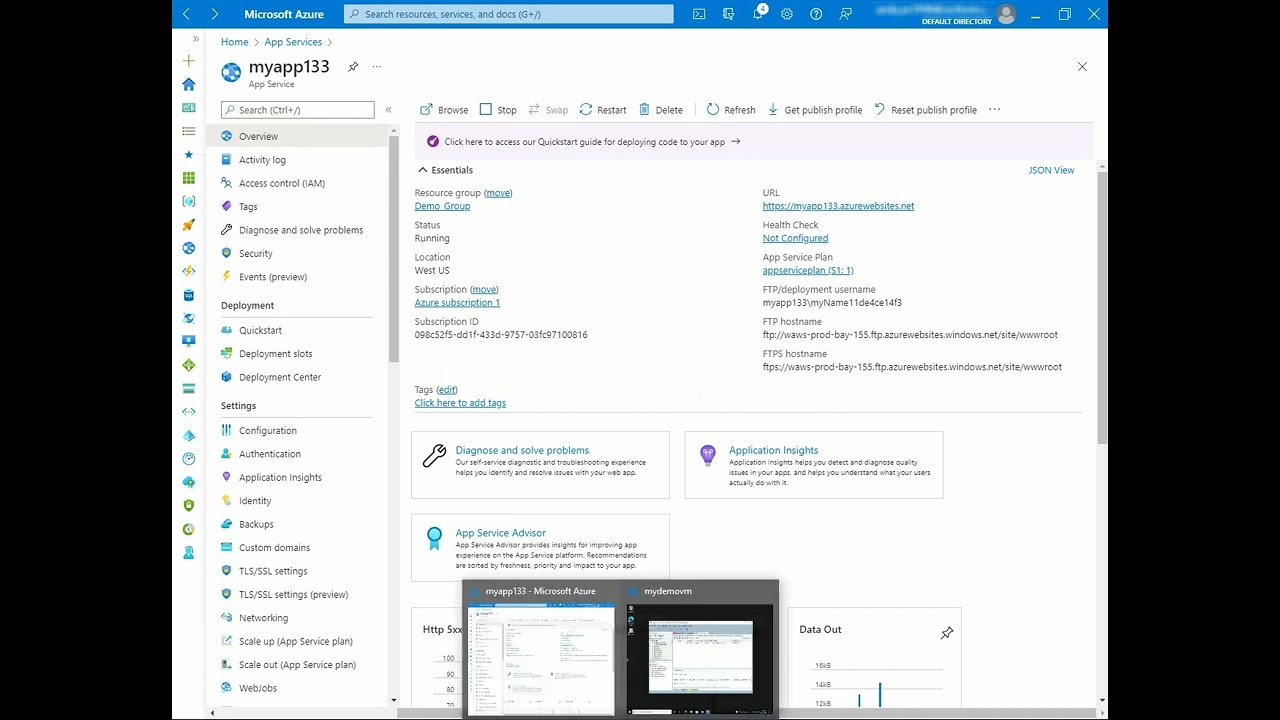Open command bar overflow ellipsis
This screenshot has height=720, width=1280.
tap(995, 110)
